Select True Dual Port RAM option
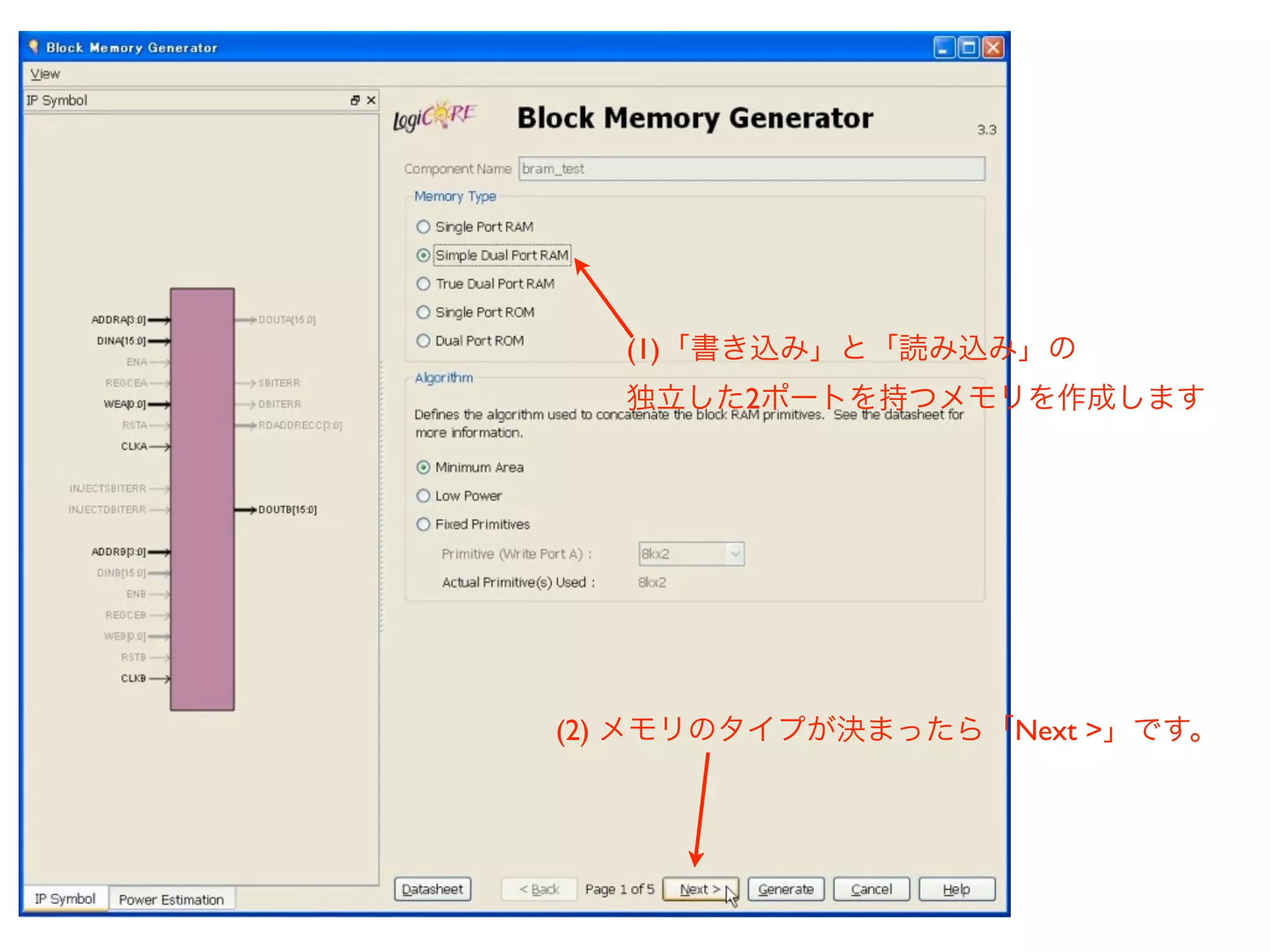 tap(424, 284)
